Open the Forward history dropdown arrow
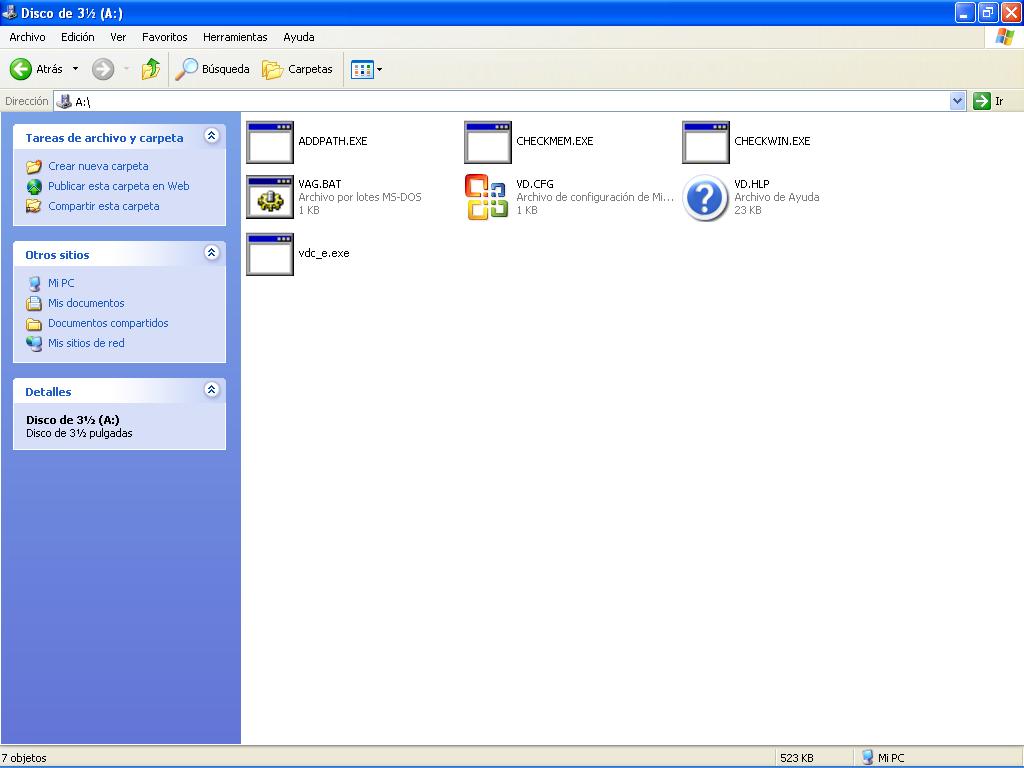 coord(126,69)
